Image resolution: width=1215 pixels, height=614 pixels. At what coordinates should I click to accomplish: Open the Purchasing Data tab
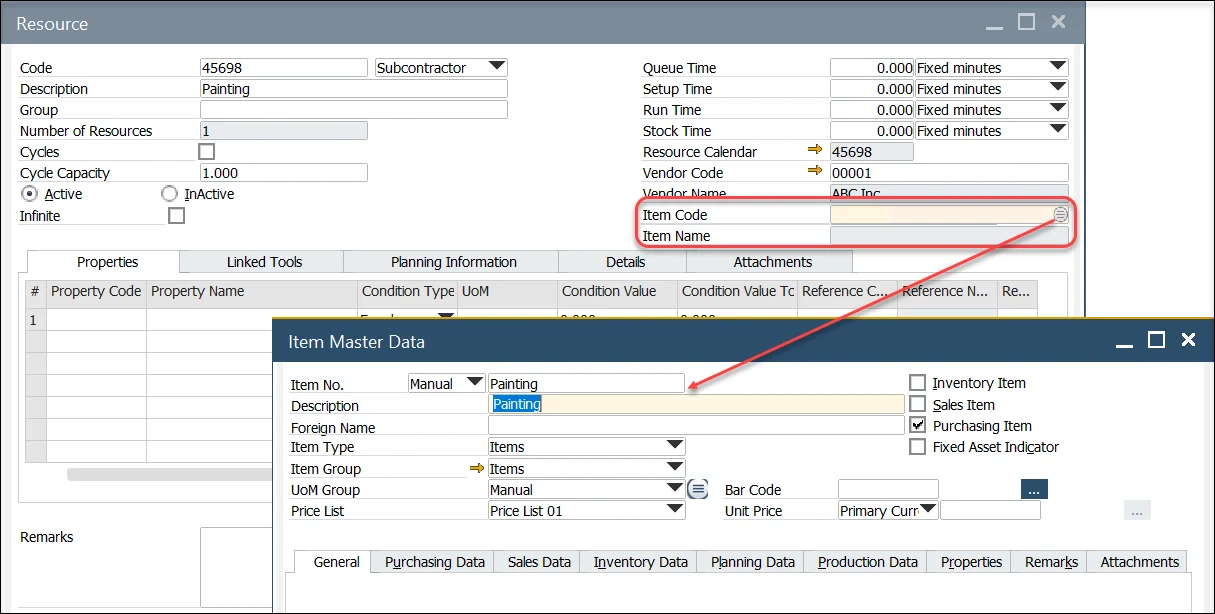[434, 562]
